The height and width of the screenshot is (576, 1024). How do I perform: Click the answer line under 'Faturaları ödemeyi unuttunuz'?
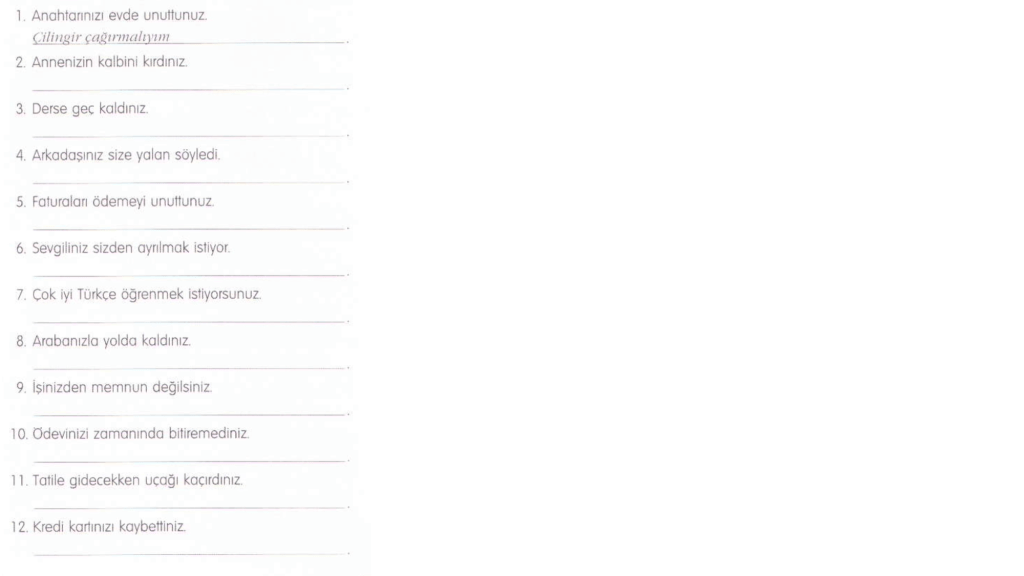click(x=190, y=225)
